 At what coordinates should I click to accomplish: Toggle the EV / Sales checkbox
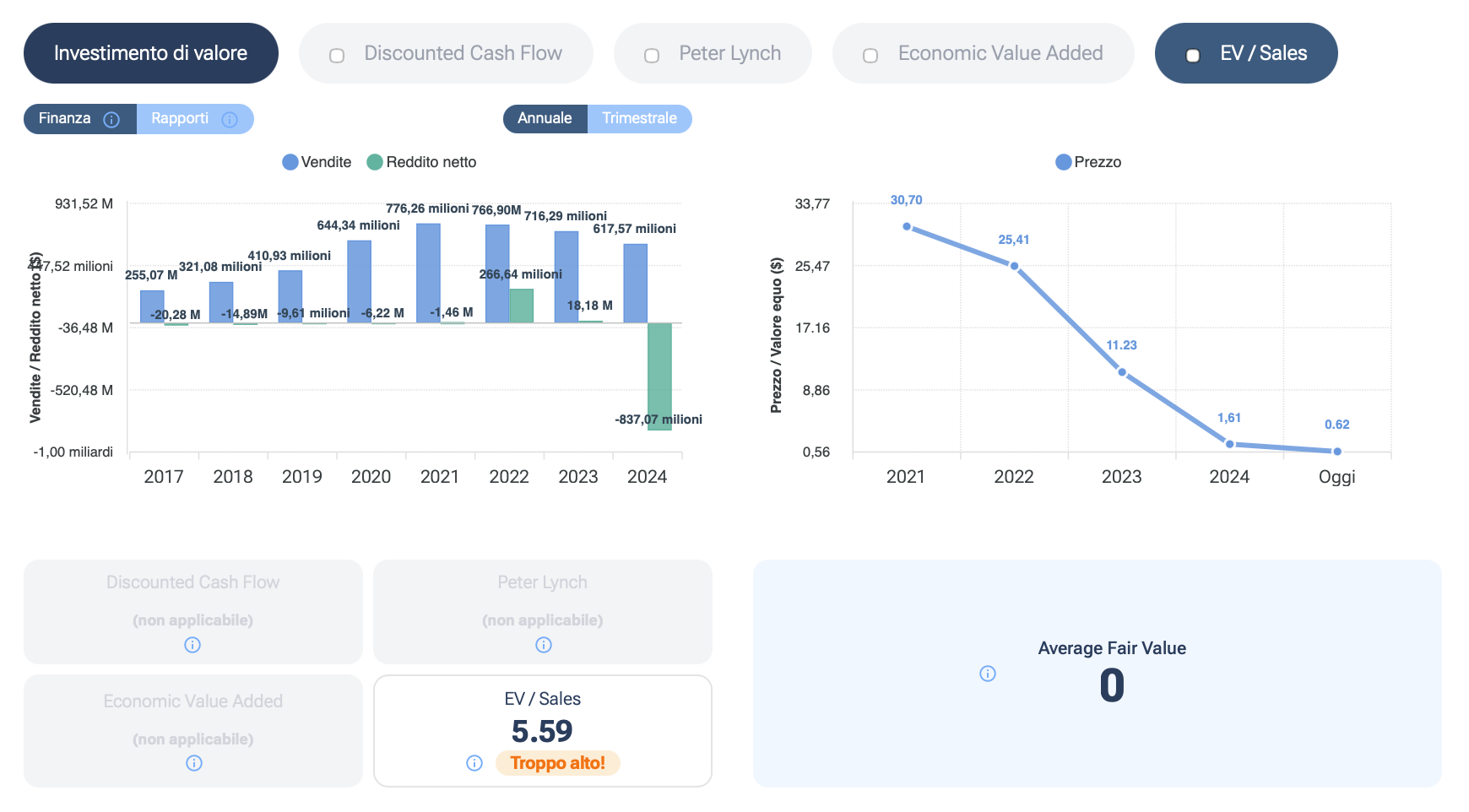click(x=1193, y=56)
